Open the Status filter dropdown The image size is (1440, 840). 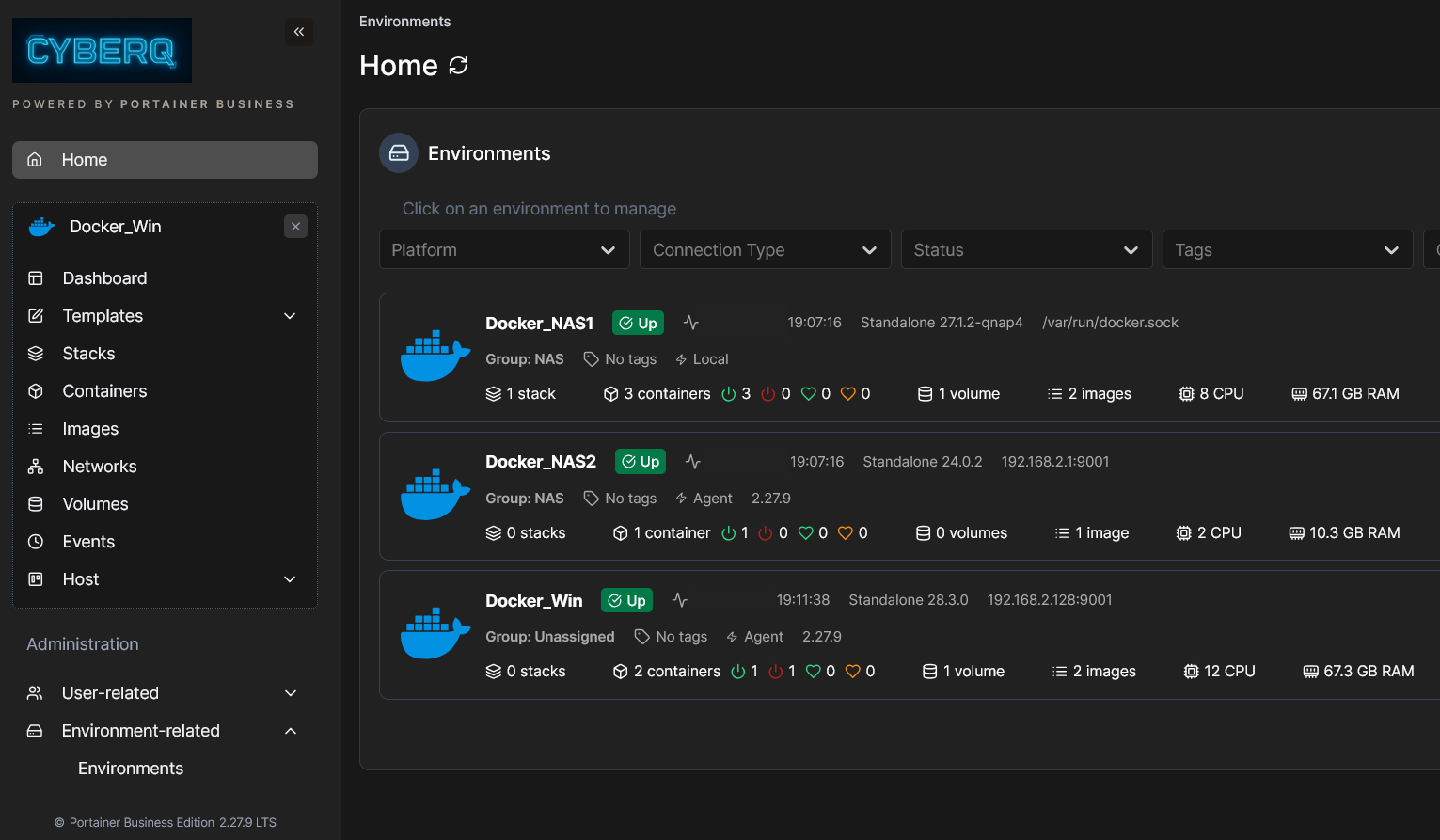tap(1027, 250)
